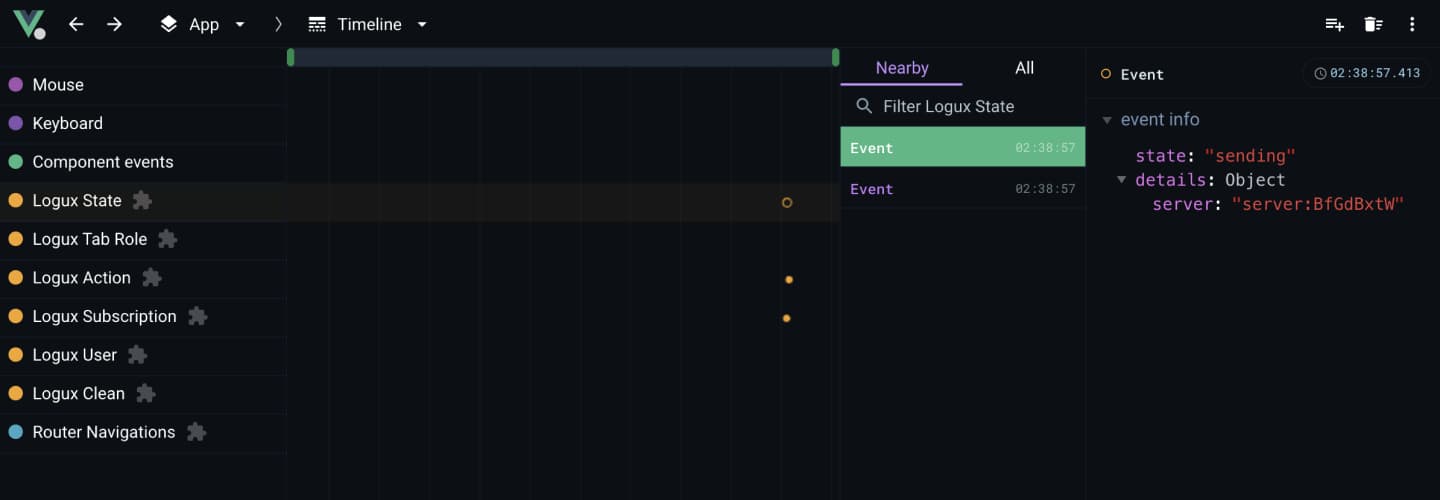Toggle the green Component events dot
The width and height of the screenshot is (1440, 500).
(15, 162)
